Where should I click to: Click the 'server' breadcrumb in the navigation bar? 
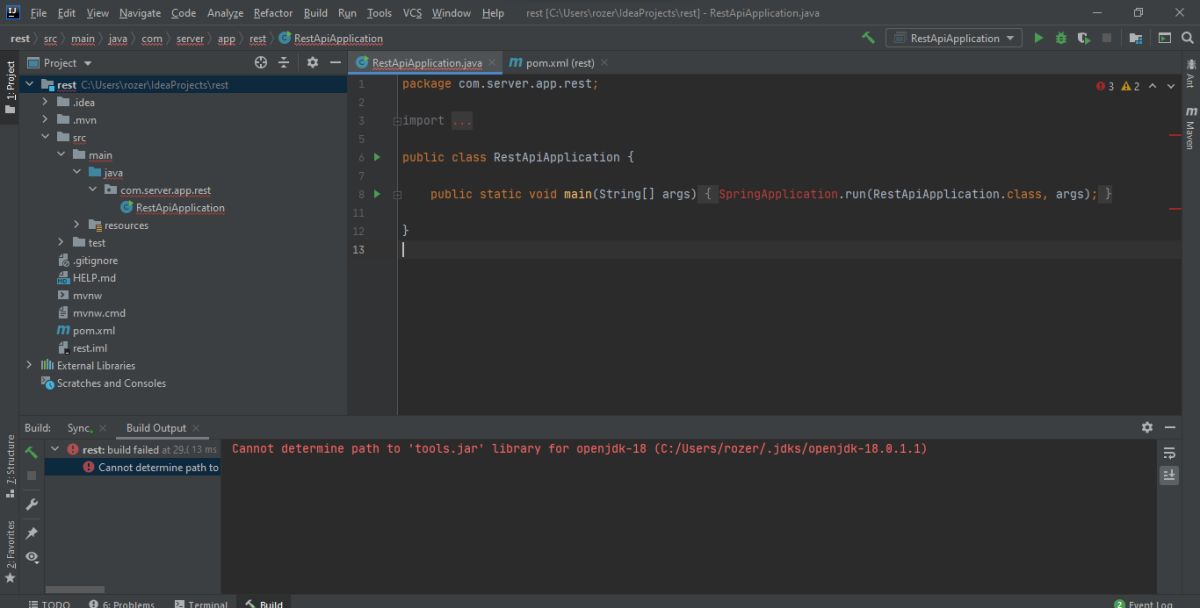point(190,39)
